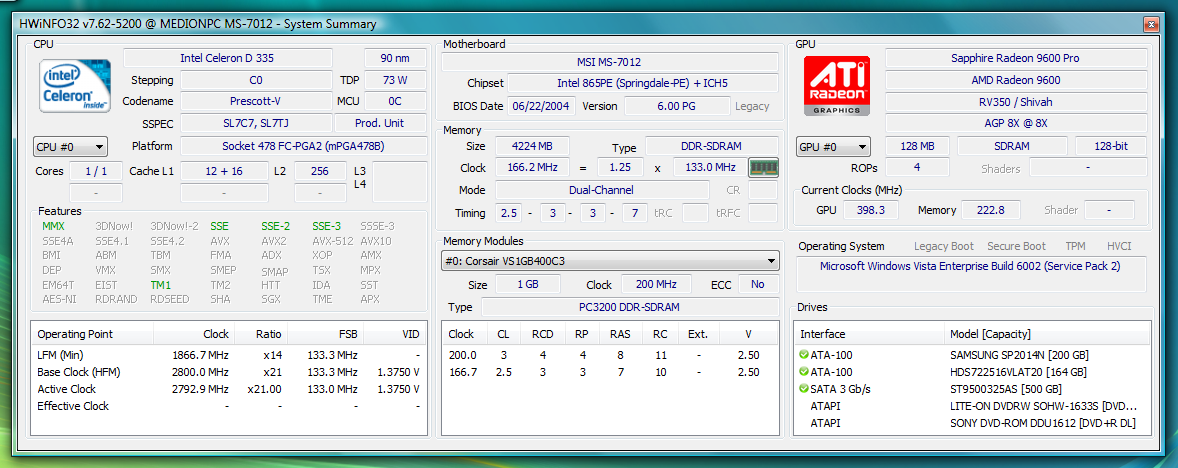Click the ATI Radeon graphics logo
The image size is (1178, 468).
tap(837, 85)
